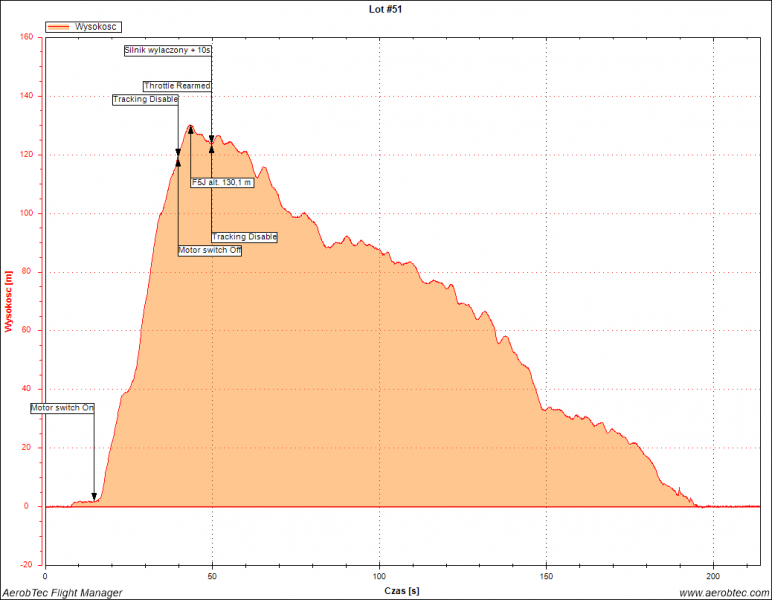This screenshot has width=772, height=600.
Task: Select the Motor switch On annotation
Action: [x=62, y=408]
